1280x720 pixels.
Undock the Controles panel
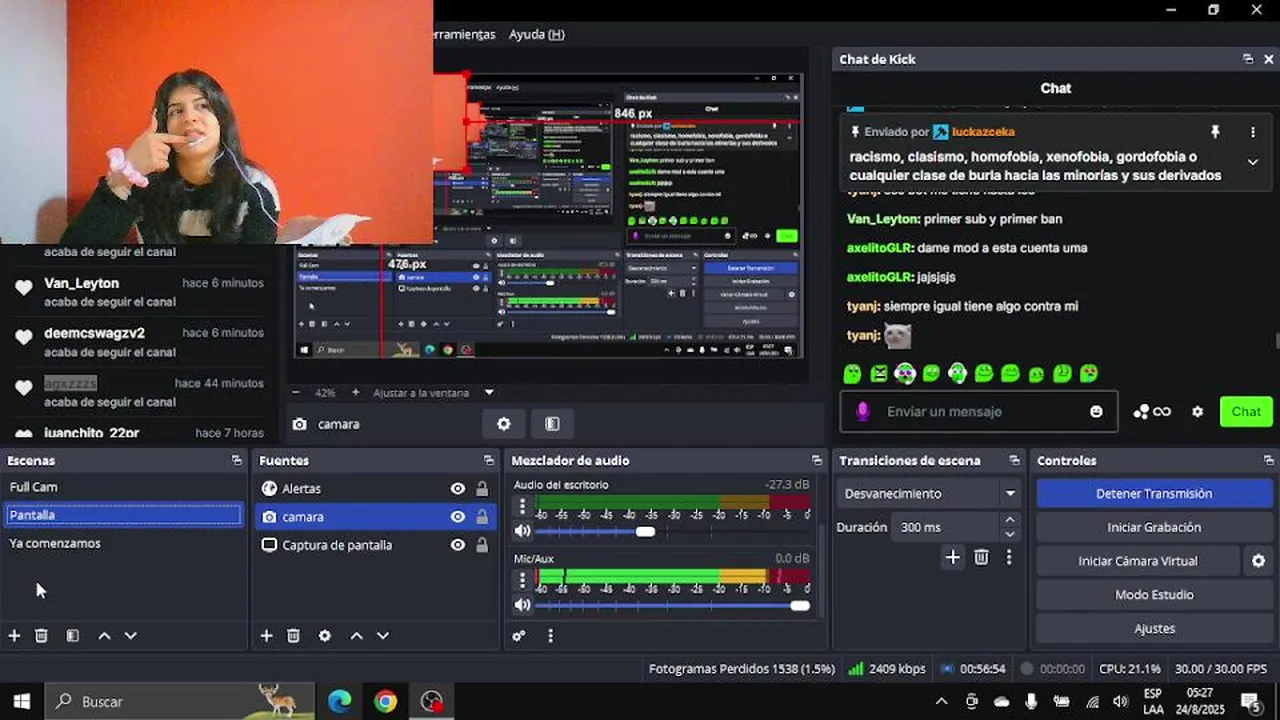pos(1266,460)
